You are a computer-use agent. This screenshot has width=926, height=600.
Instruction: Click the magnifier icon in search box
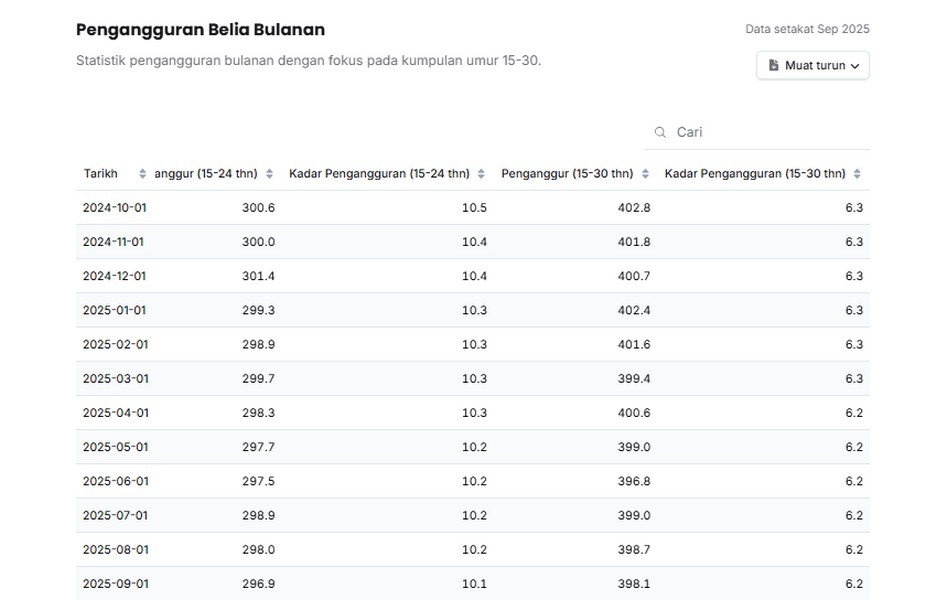point(660,132)
